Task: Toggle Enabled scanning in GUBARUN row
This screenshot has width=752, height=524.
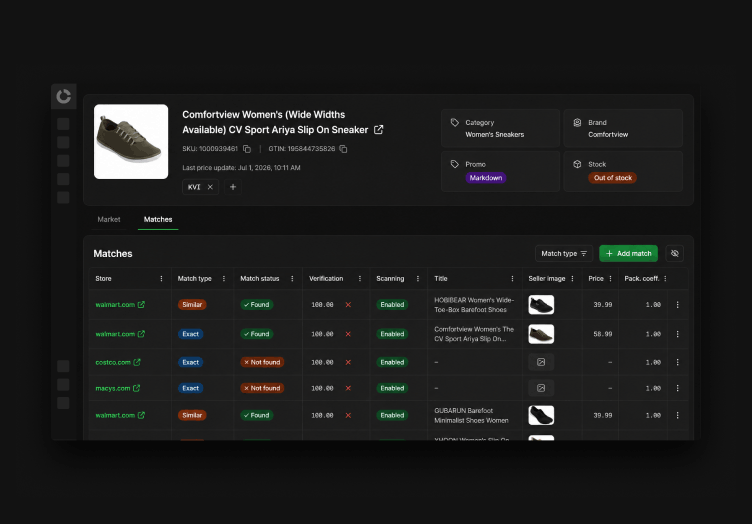Action: 392,416
